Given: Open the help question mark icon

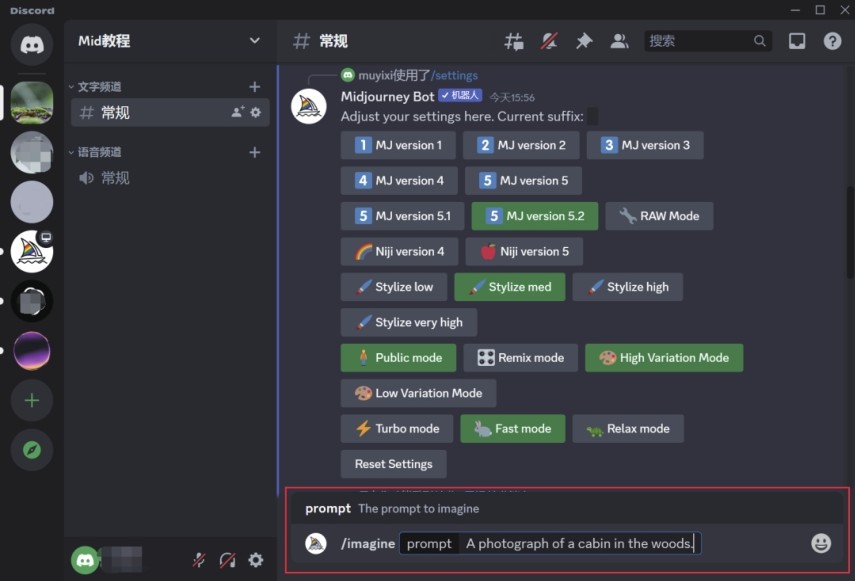Looking at the screenshot, I should [x=832, y=41].
